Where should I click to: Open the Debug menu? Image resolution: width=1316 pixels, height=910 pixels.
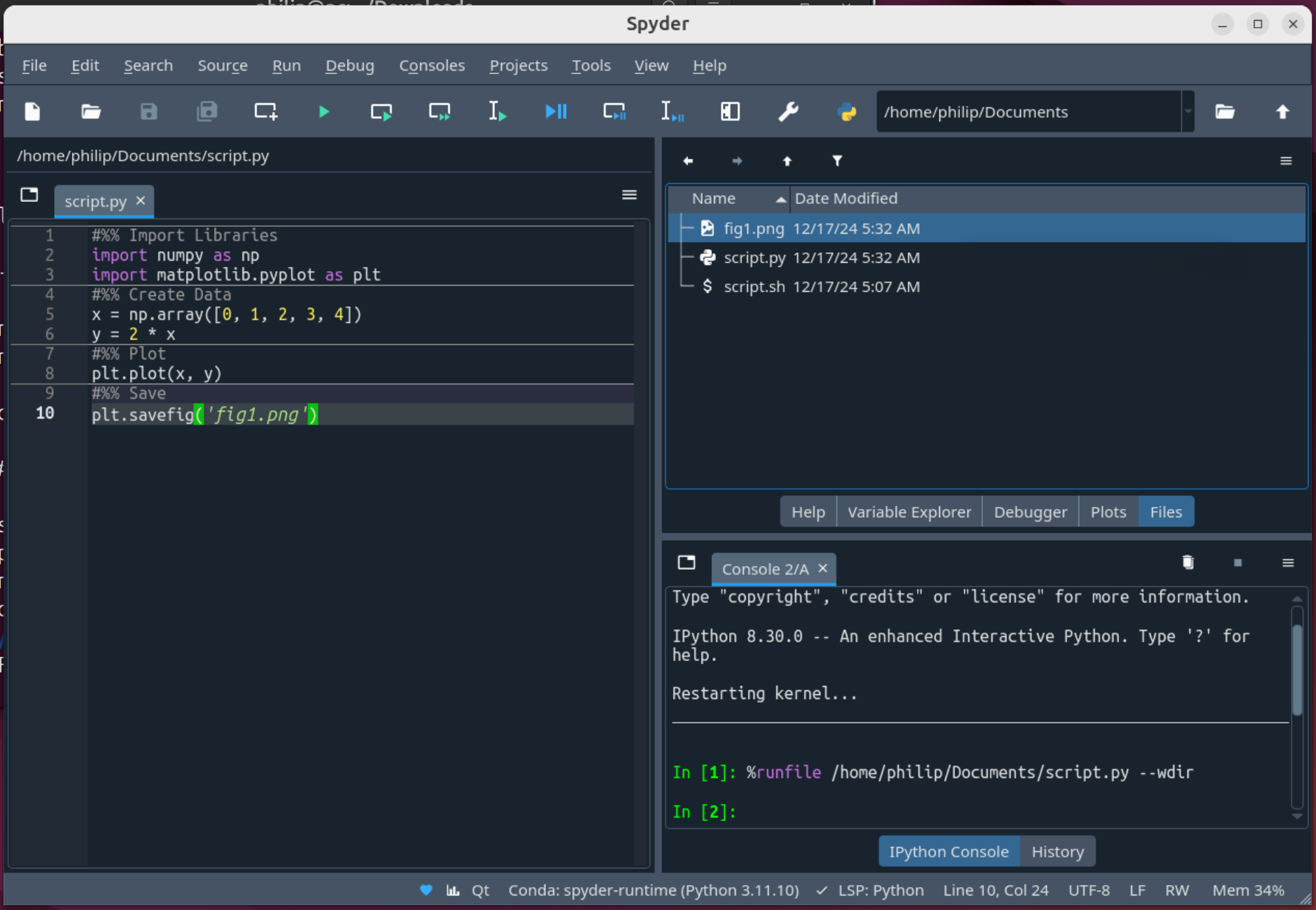tap(350, 66)
